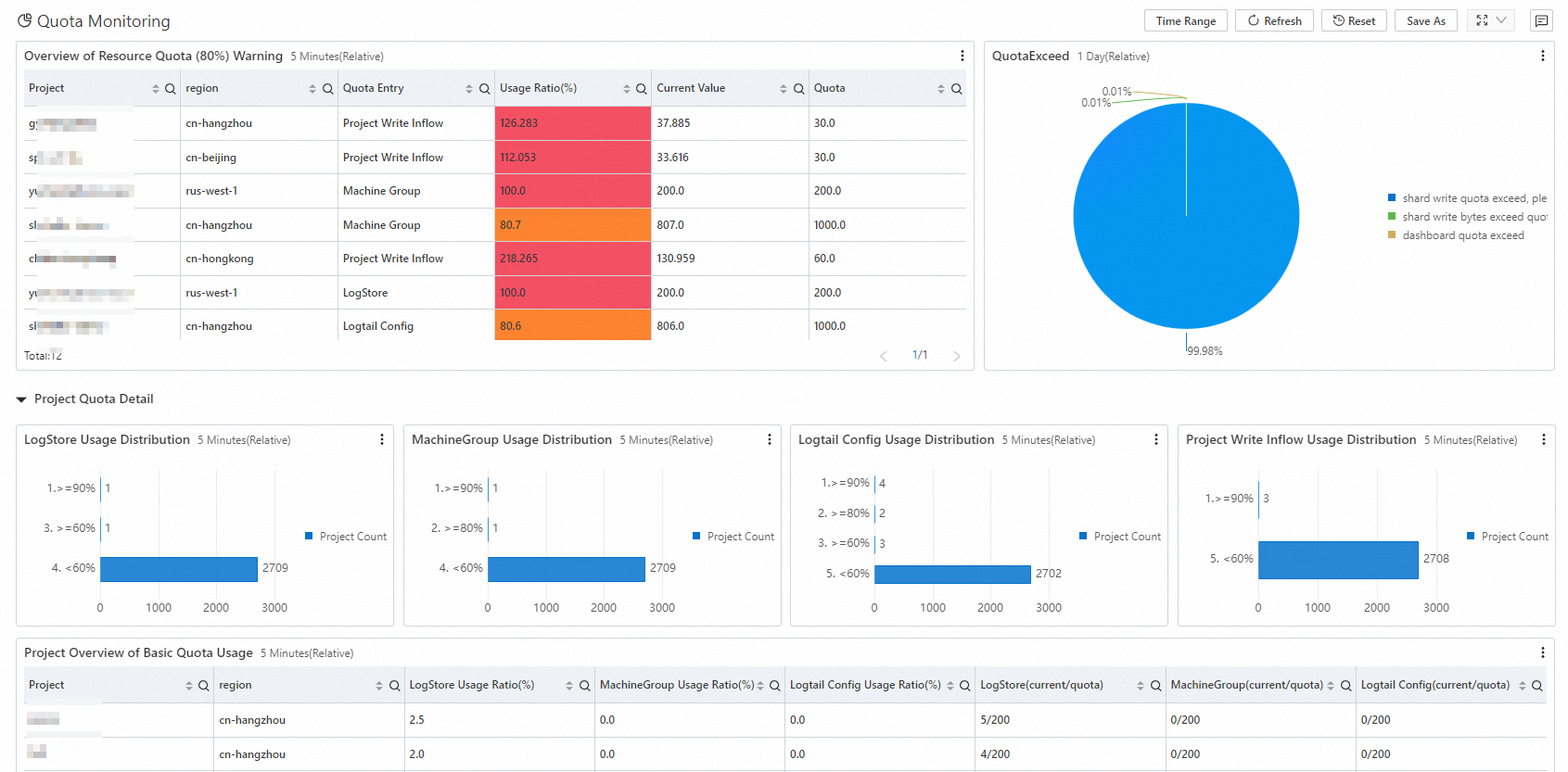Open the comment panel icon at top right
This screenshot has height=772, width=1568.
coord(1541,20)
